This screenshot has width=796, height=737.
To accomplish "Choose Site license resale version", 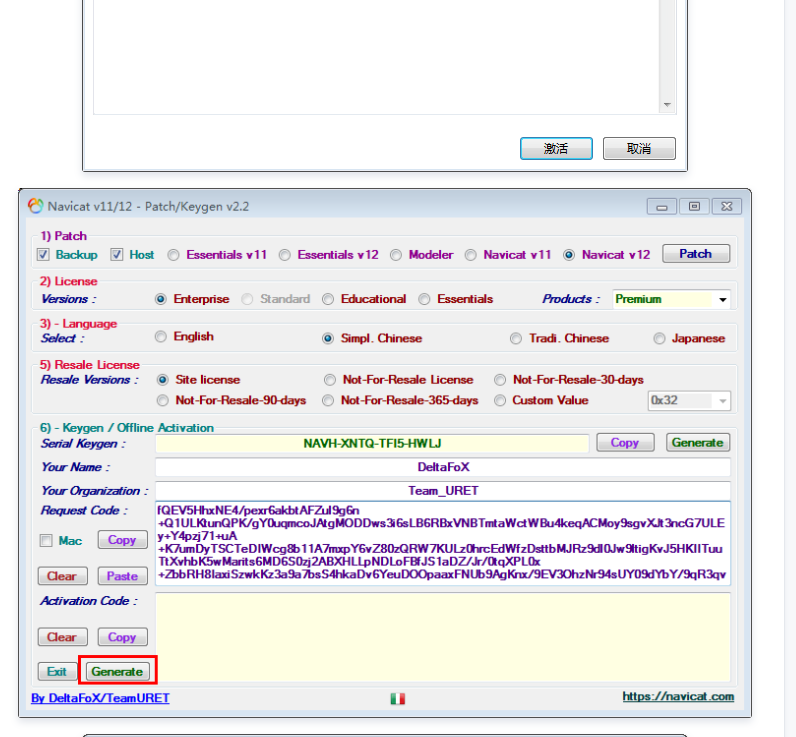I will tap(162, 380).
